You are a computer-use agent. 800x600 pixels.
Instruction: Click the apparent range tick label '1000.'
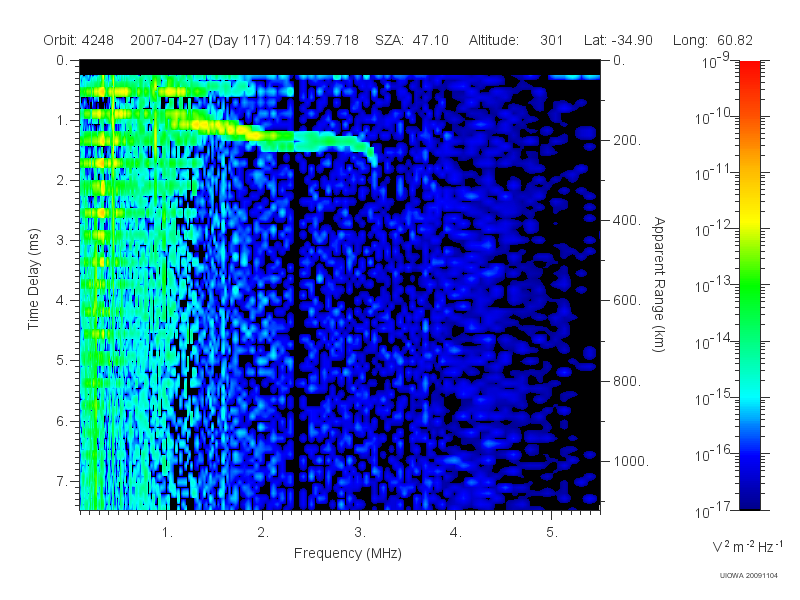point(631,461)
